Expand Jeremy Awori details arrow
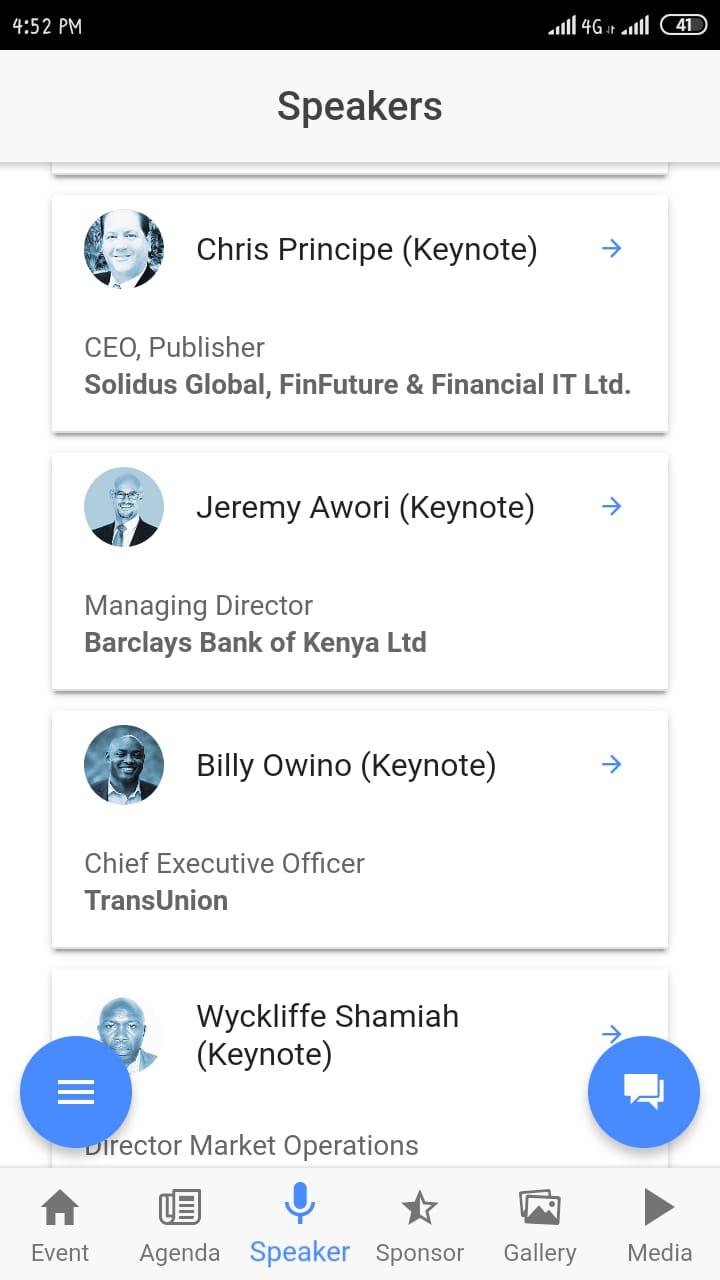Image resolution: width=720 pixels, height=1280 pixels. click(612, 507)
